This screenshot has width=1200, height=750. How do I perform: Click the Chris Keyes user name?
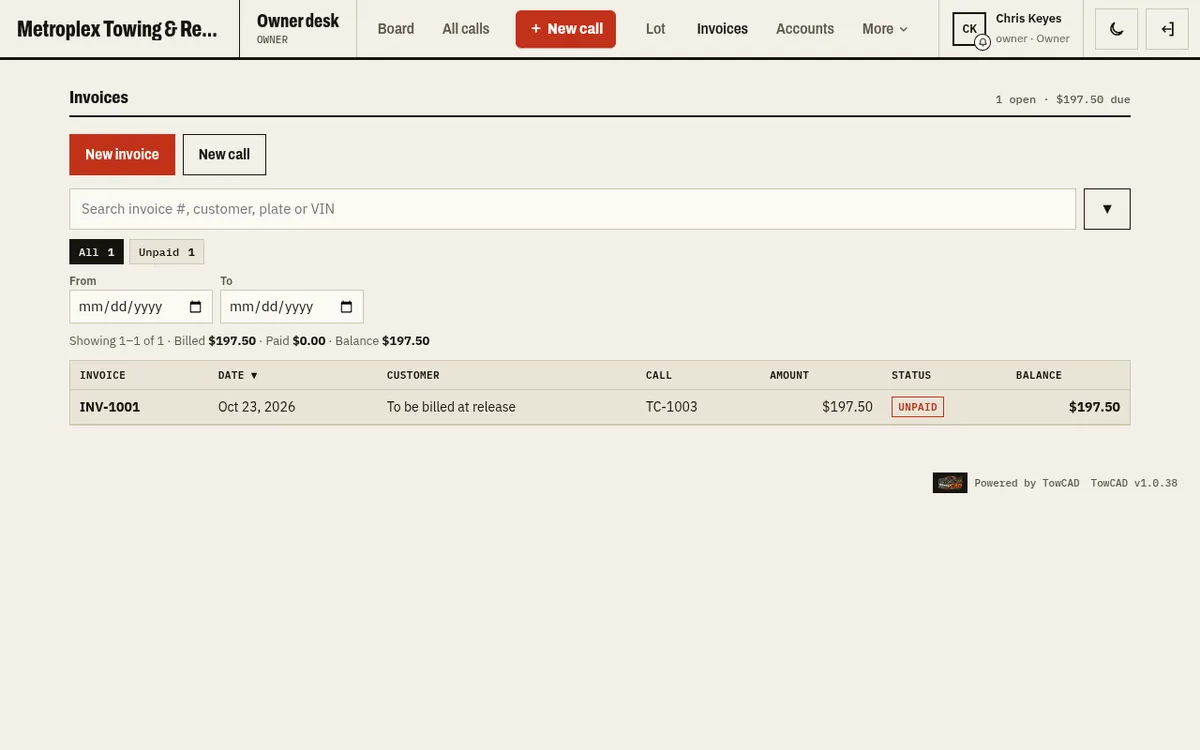click(x=1029, y=19)
